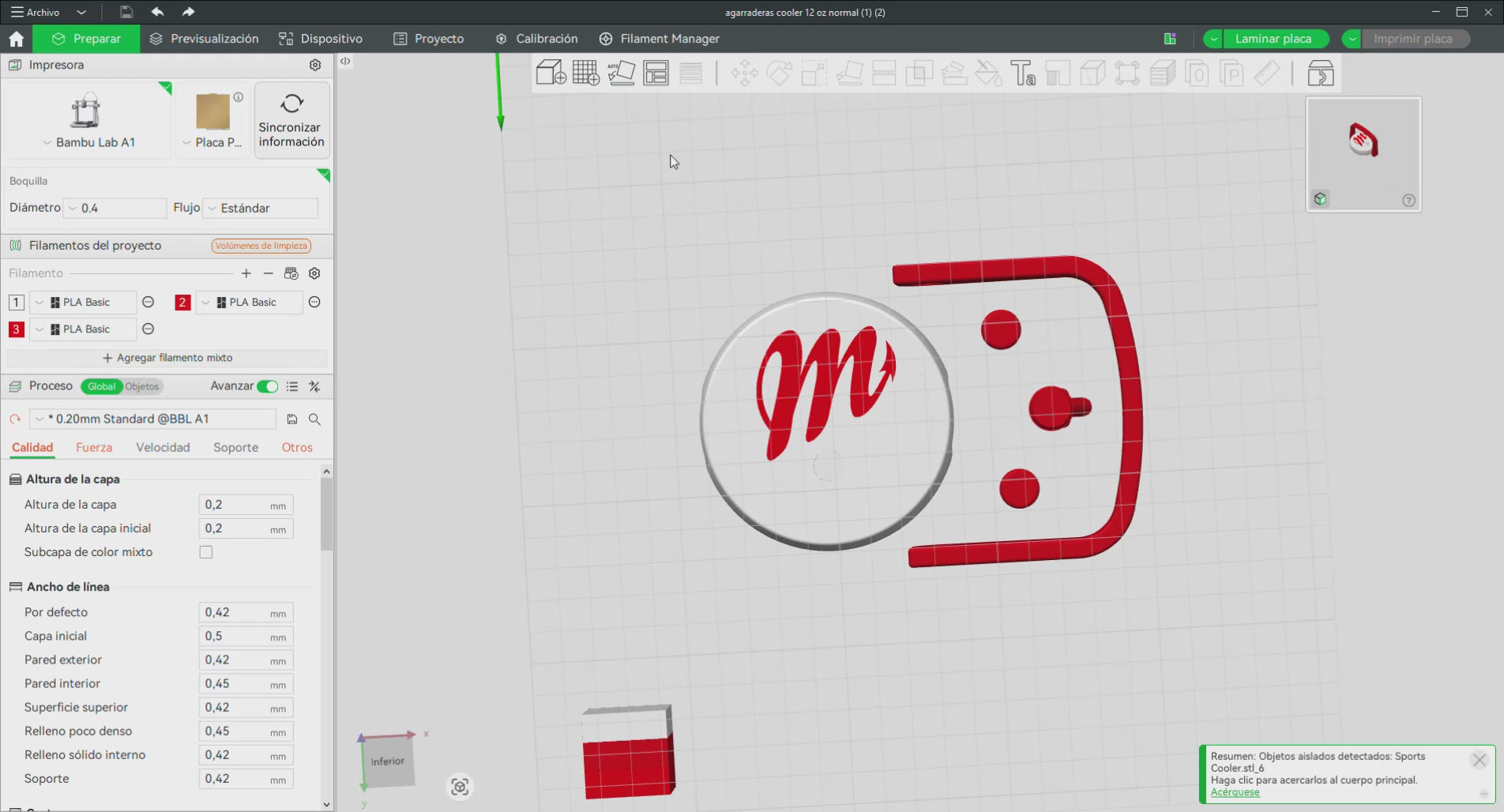Open printer settings gear icon

(315, 65)
